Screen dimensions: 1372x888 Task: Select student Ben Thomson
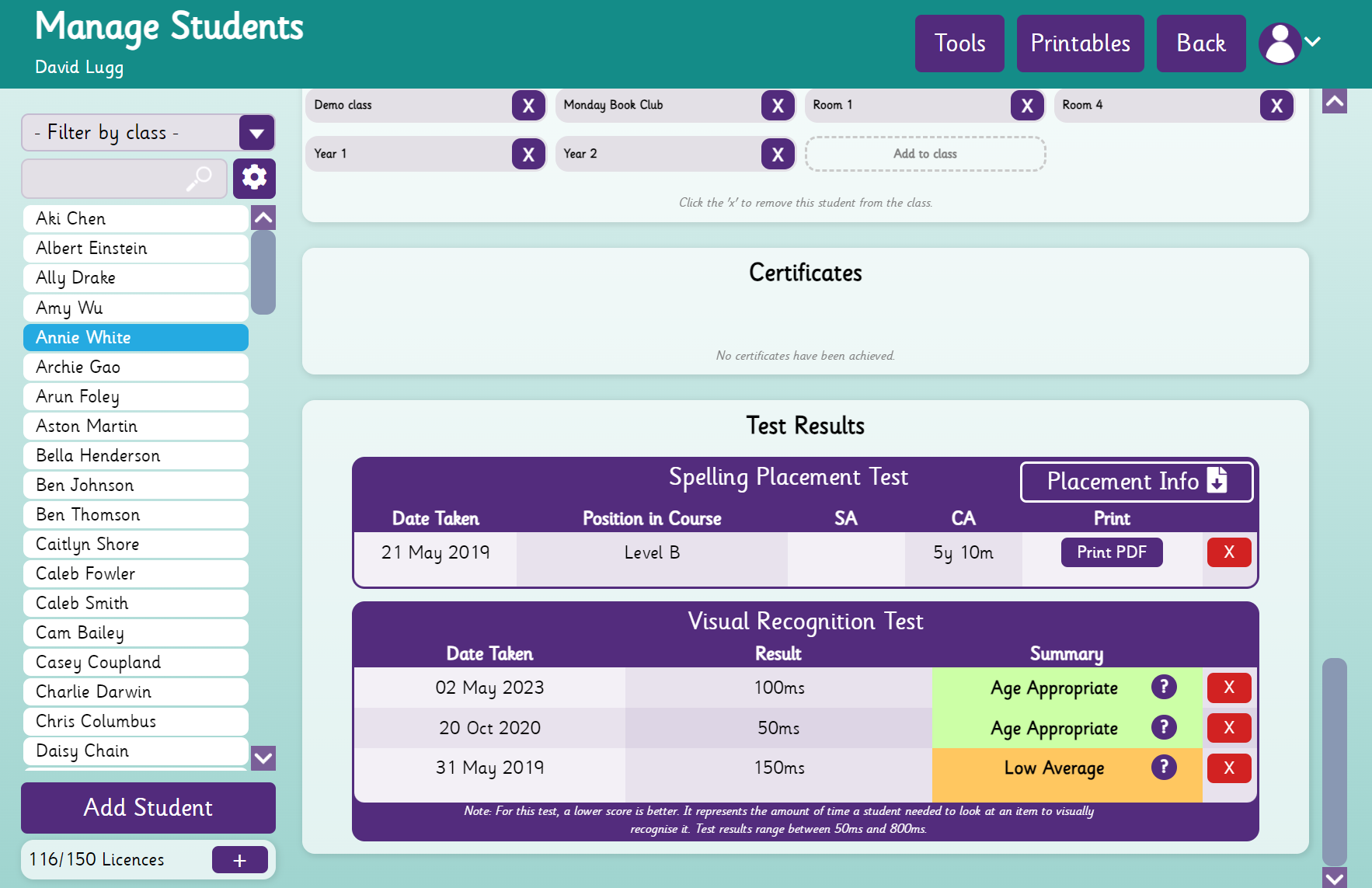(136, 515)
